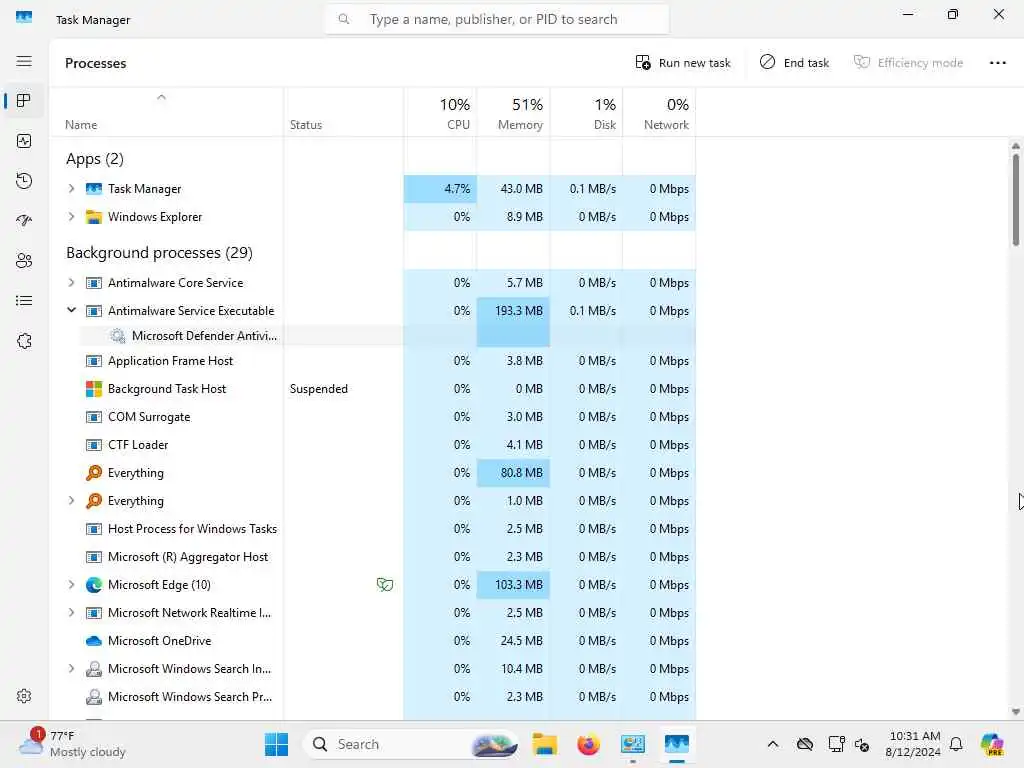
Task: Click the 193.3 MB memory value
Action: click(x=519, y=311)
